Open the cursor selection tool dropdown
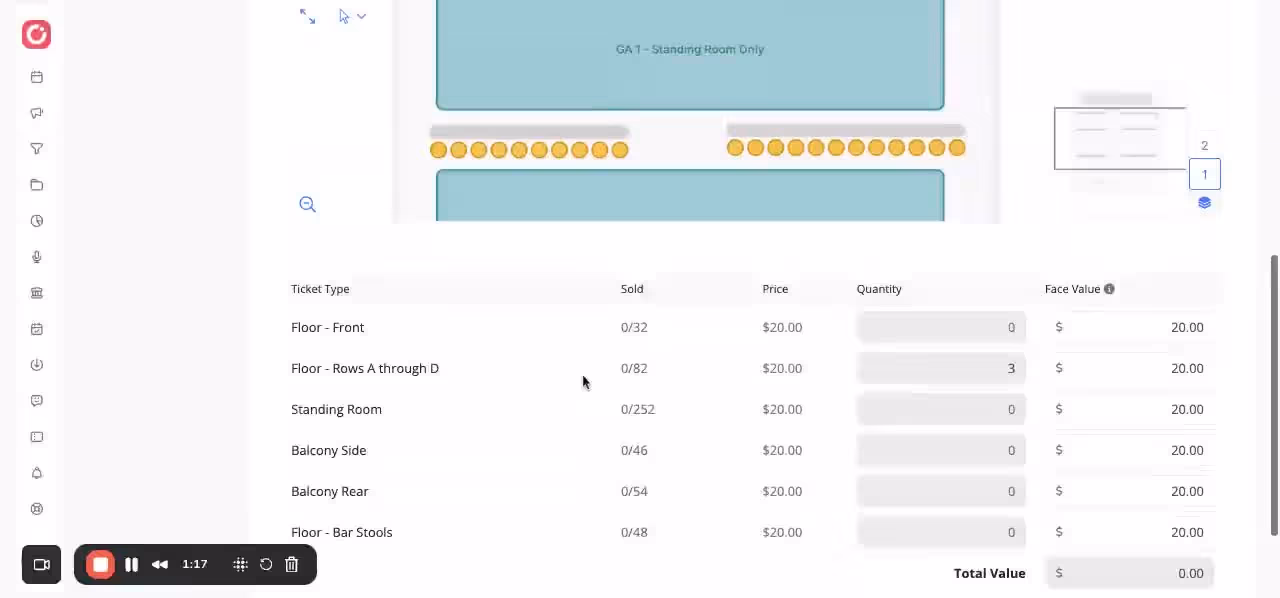 click(x=352, y=16)
